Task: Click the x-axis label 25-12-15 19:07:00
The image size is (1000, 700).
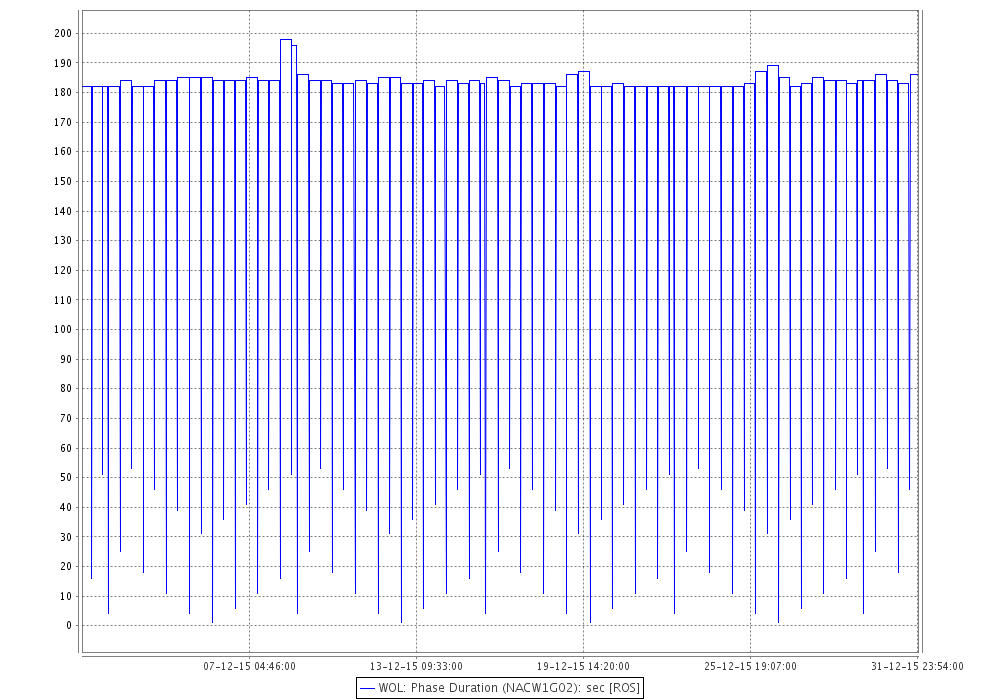Action: [750, 666]
